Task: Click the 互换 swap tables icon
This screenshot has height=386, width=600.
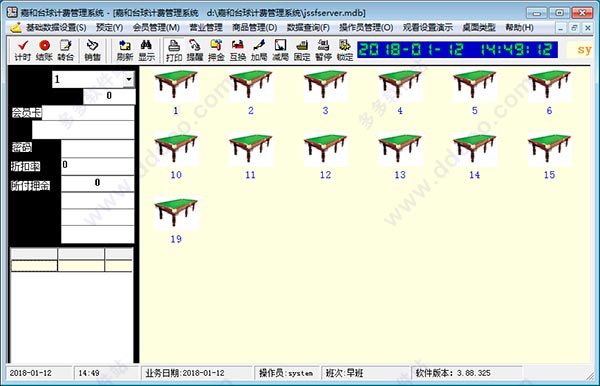Action: [238, 50]
